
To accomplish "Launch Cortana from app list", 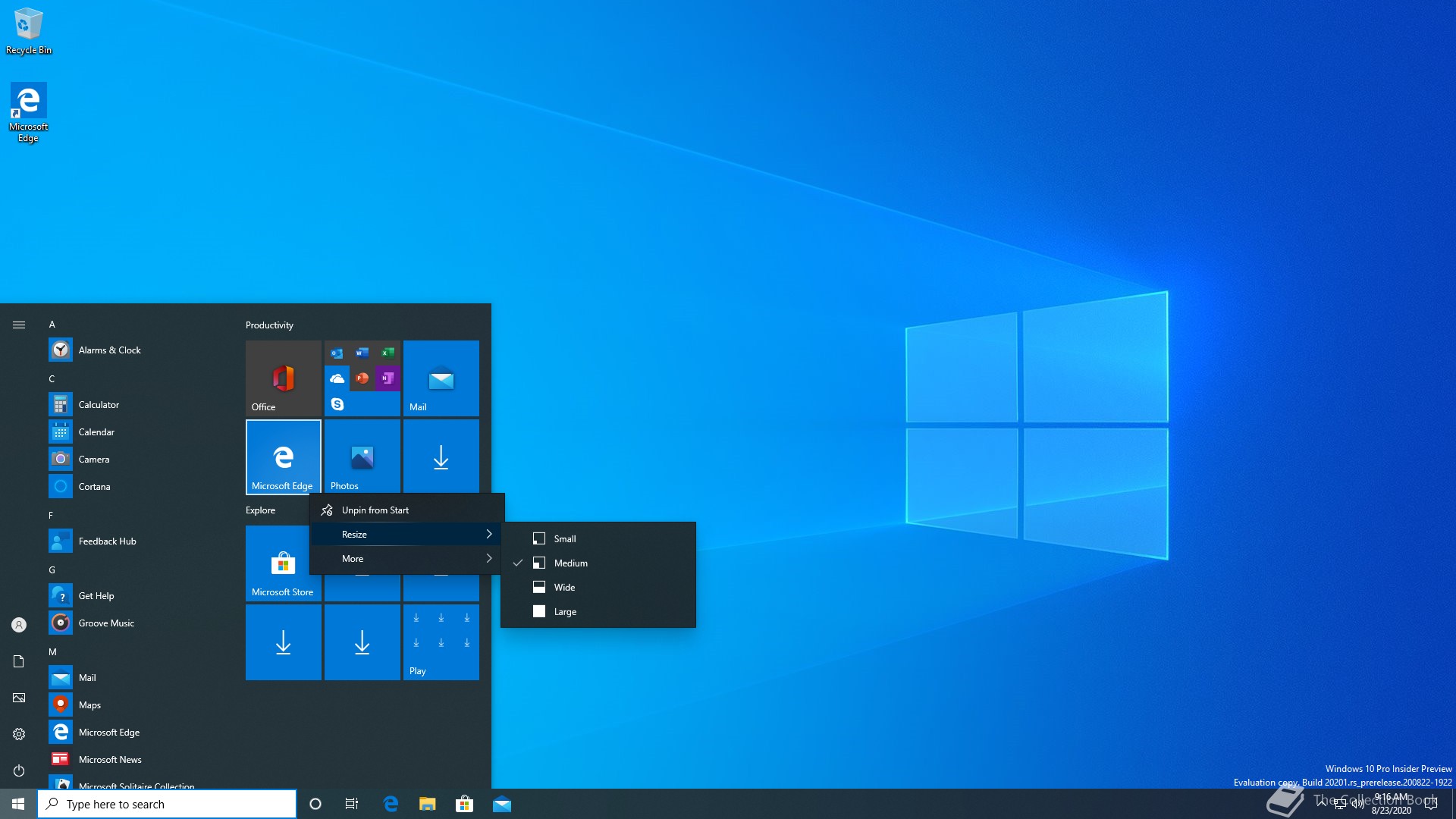I will click(136, 486).
